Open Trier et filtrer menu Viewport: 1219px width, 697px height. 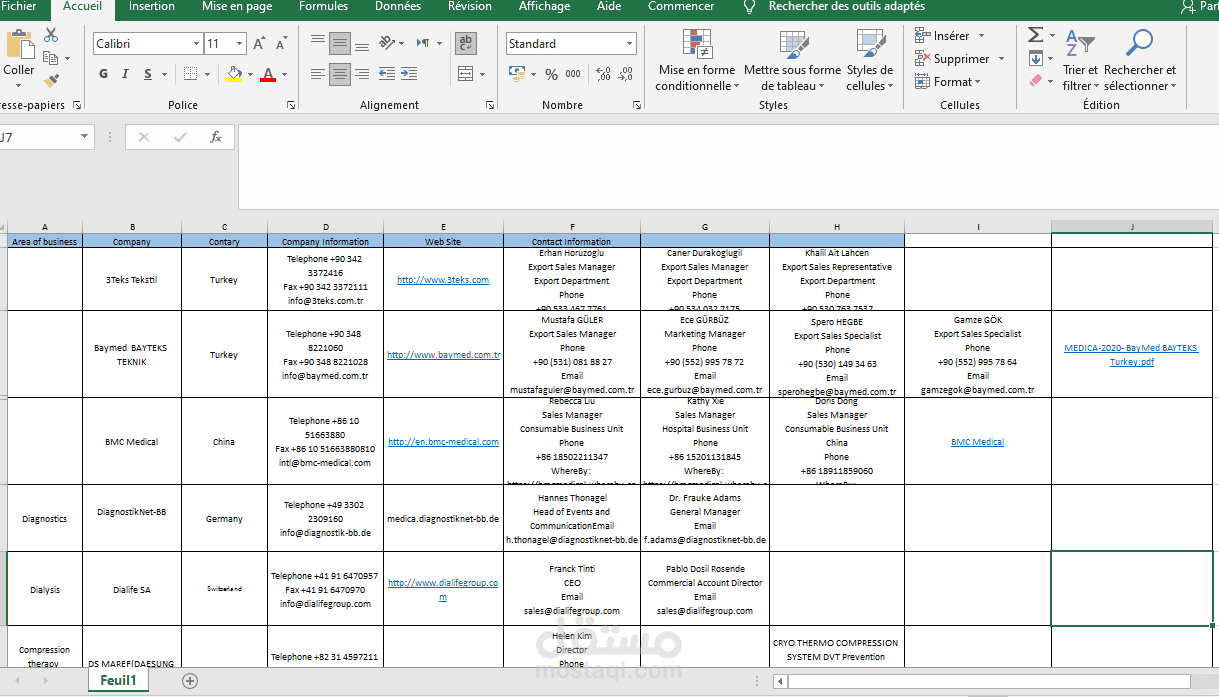click(1080, 62)
